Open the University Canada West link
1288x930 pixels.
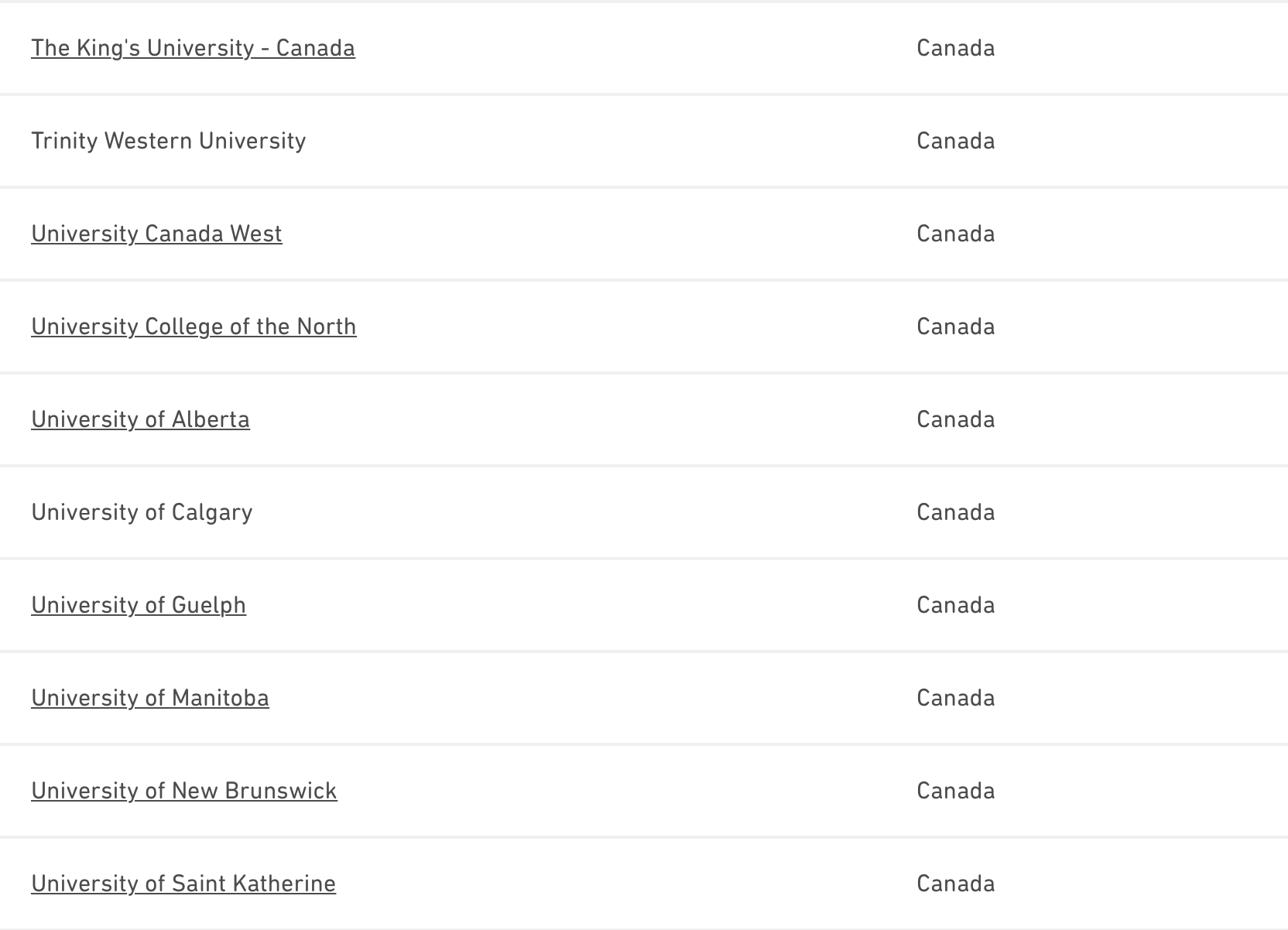pyautogui.click(x=156, y=234)
